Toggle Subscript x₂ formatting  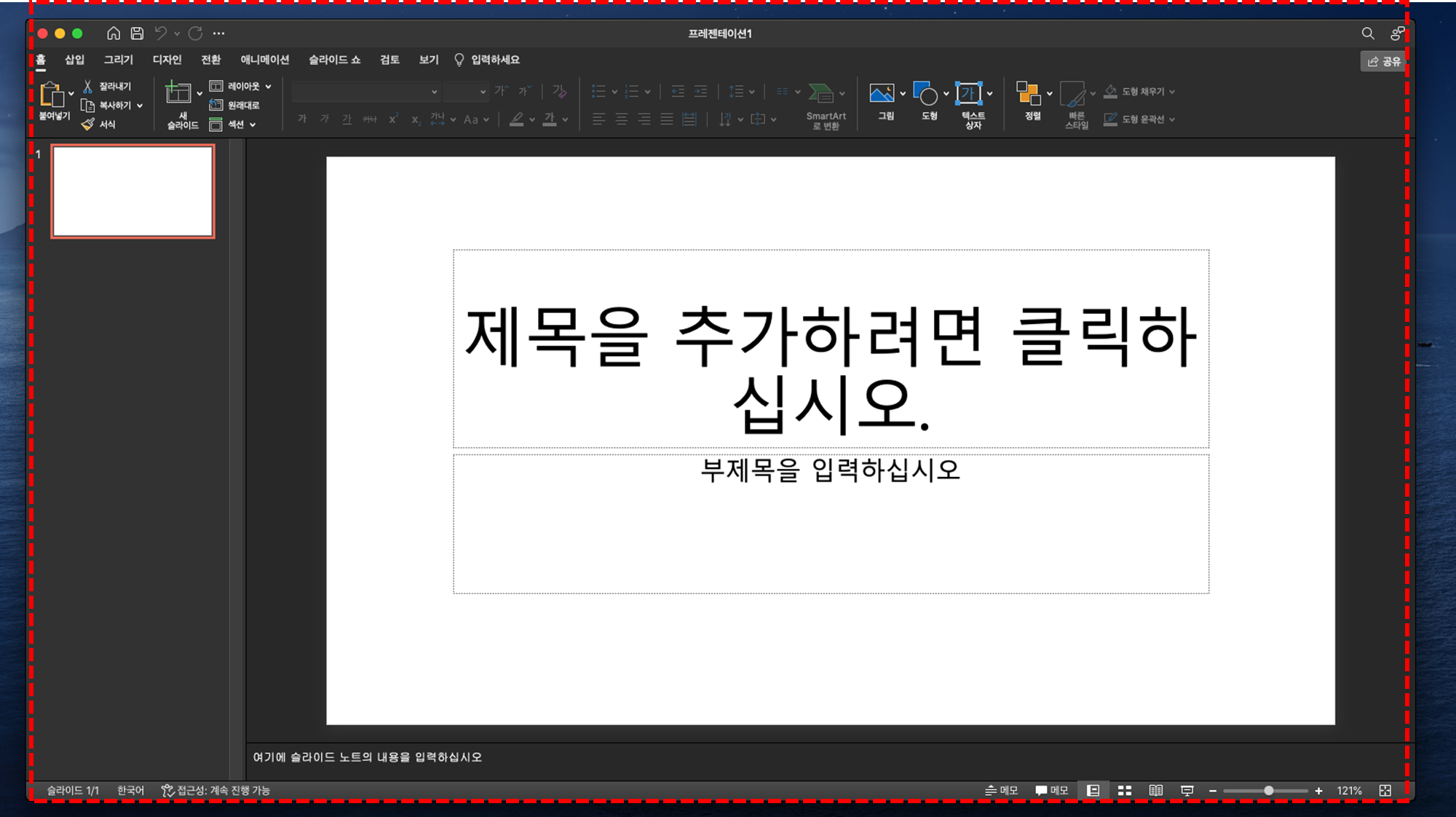click(415, 119)
